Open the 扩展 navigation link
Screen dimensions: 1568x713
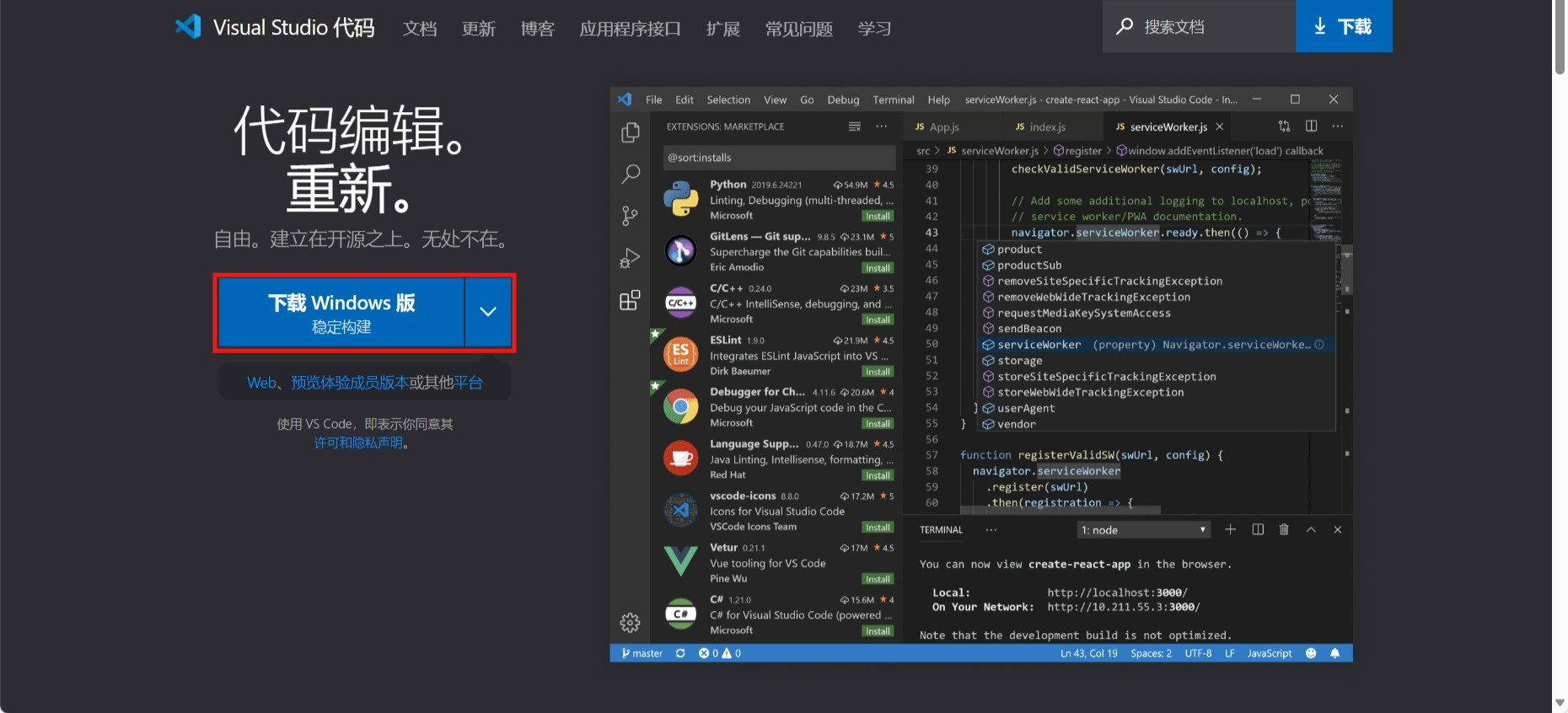(723, 29)
